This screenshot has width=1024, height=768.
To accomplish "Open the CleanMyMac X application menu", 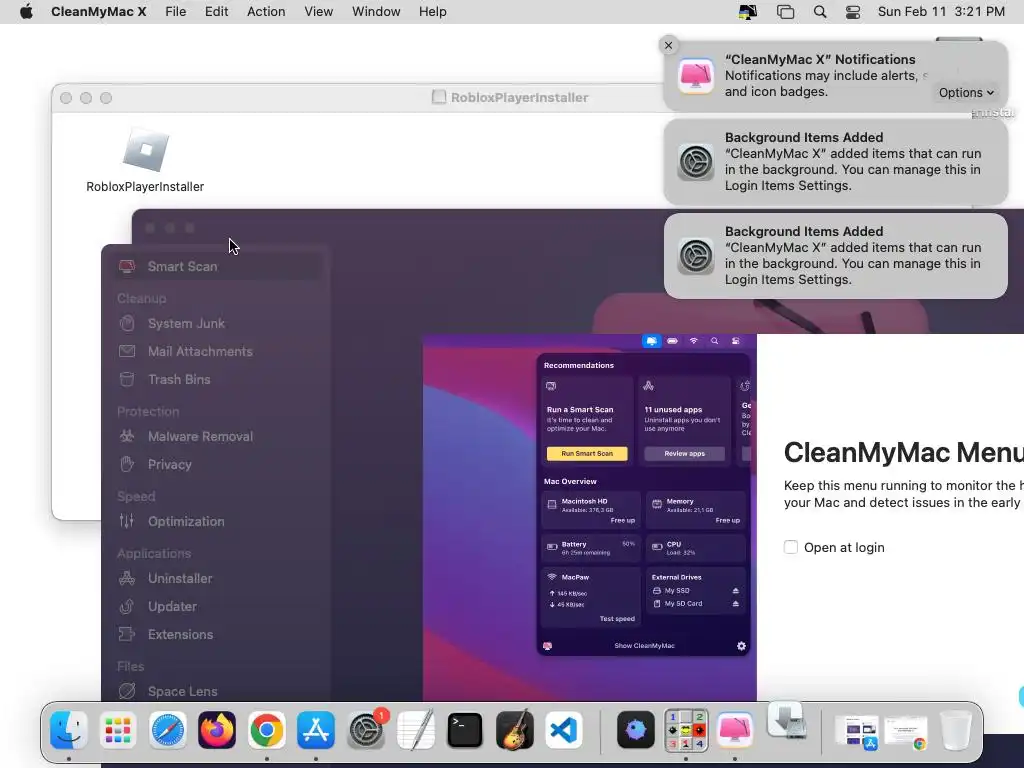I will pyautogui.click(x=99, y=12).
